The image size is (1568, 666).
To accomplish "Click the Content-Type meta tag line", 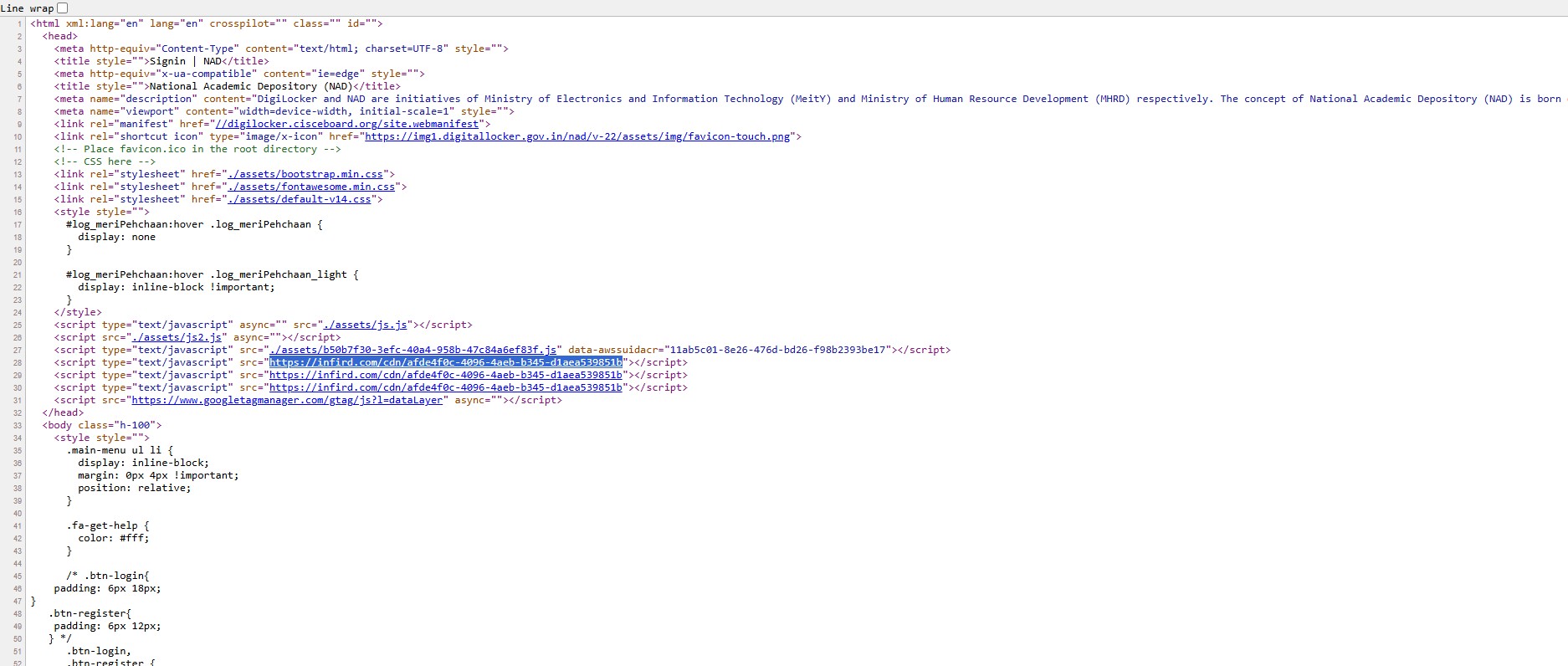I will (281, 49).
